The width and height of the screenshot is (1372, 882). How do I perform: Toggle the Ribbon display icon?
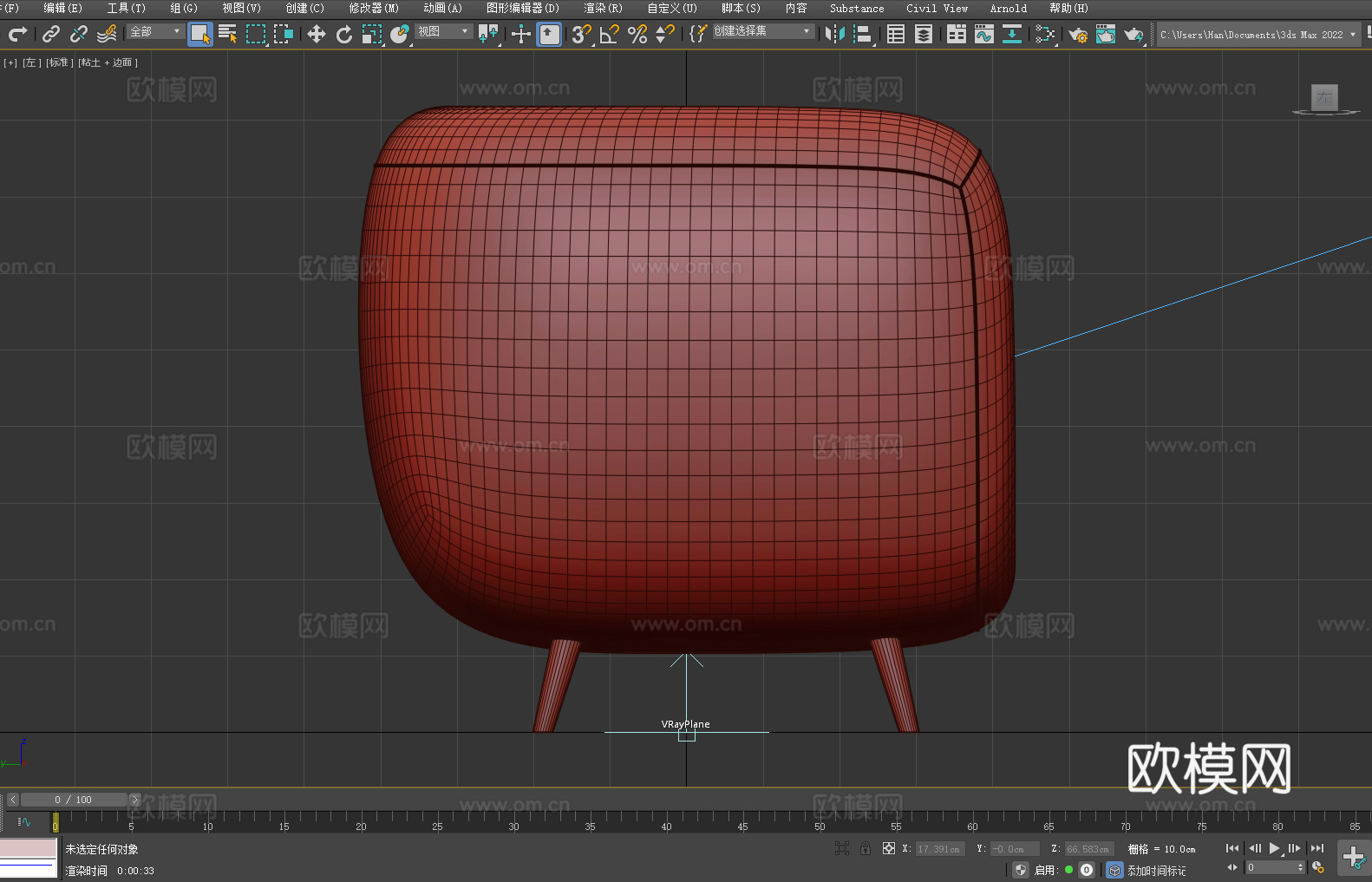pos(957,34)
